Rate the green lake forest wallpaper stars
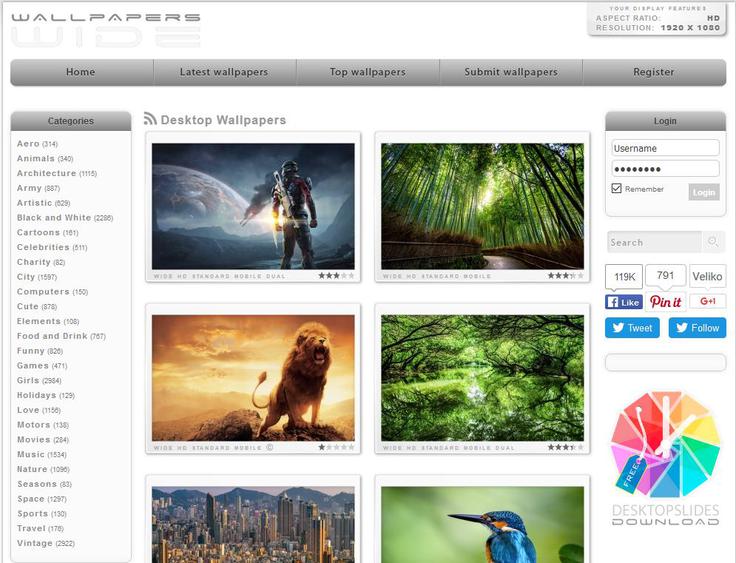The width and height of the screenshot is (736, 563). tap(566, 447)
